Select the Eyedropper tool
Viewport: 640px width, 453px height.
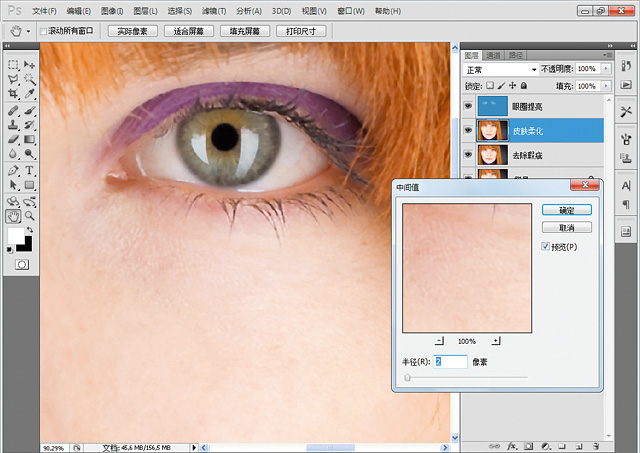coord(29,94)
